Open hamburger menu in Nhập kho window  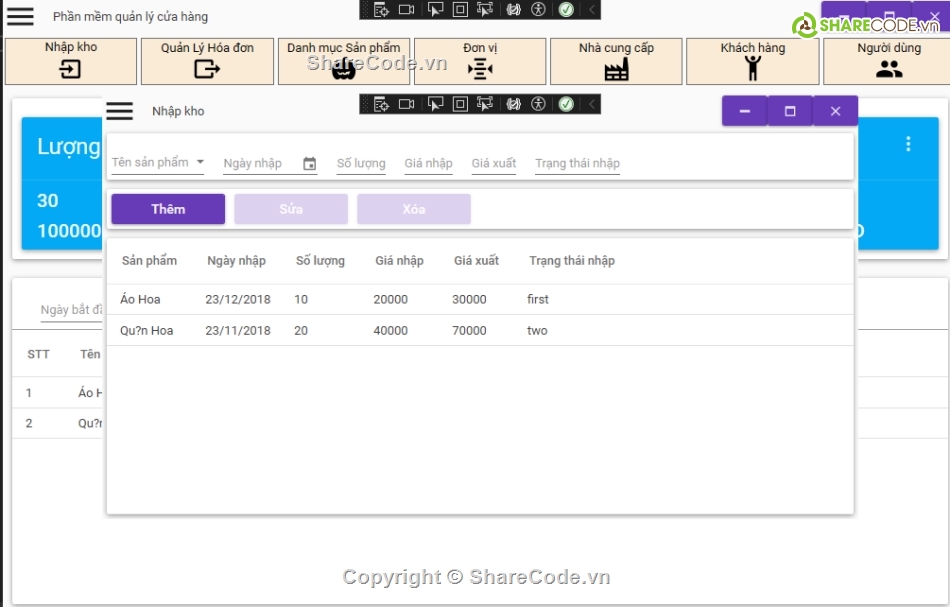120,111
